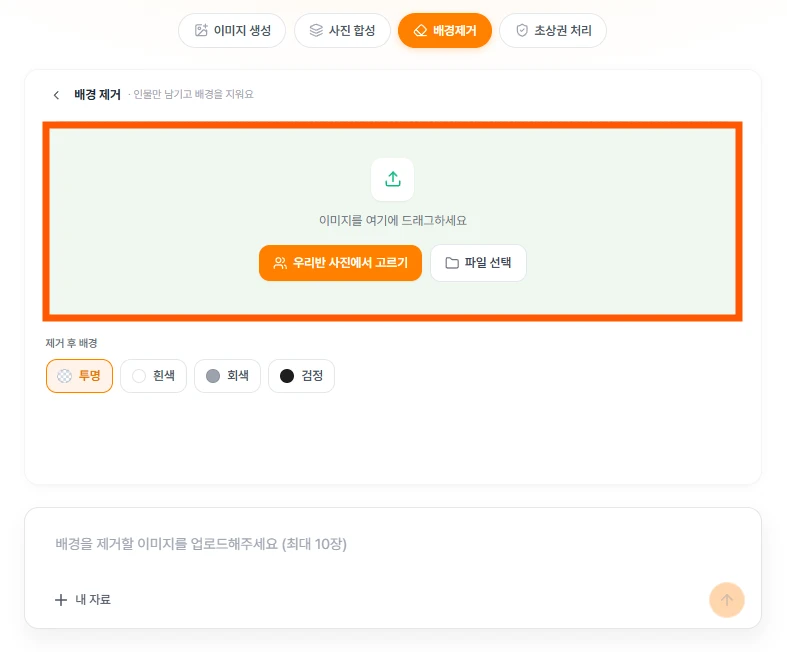Choose the black 검정 color dot
Screen dimensions: 787x652
(287, 376)
